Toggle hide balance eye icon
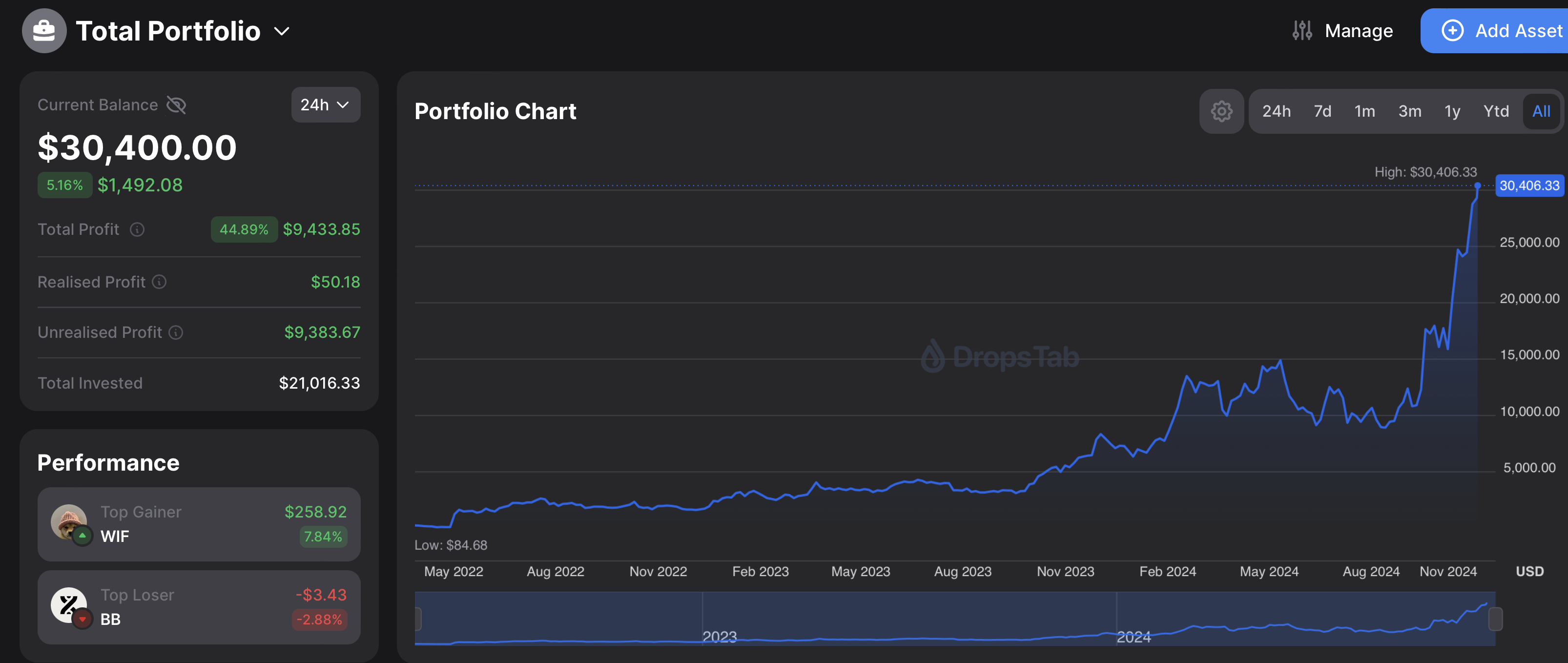 click(177, 105)
